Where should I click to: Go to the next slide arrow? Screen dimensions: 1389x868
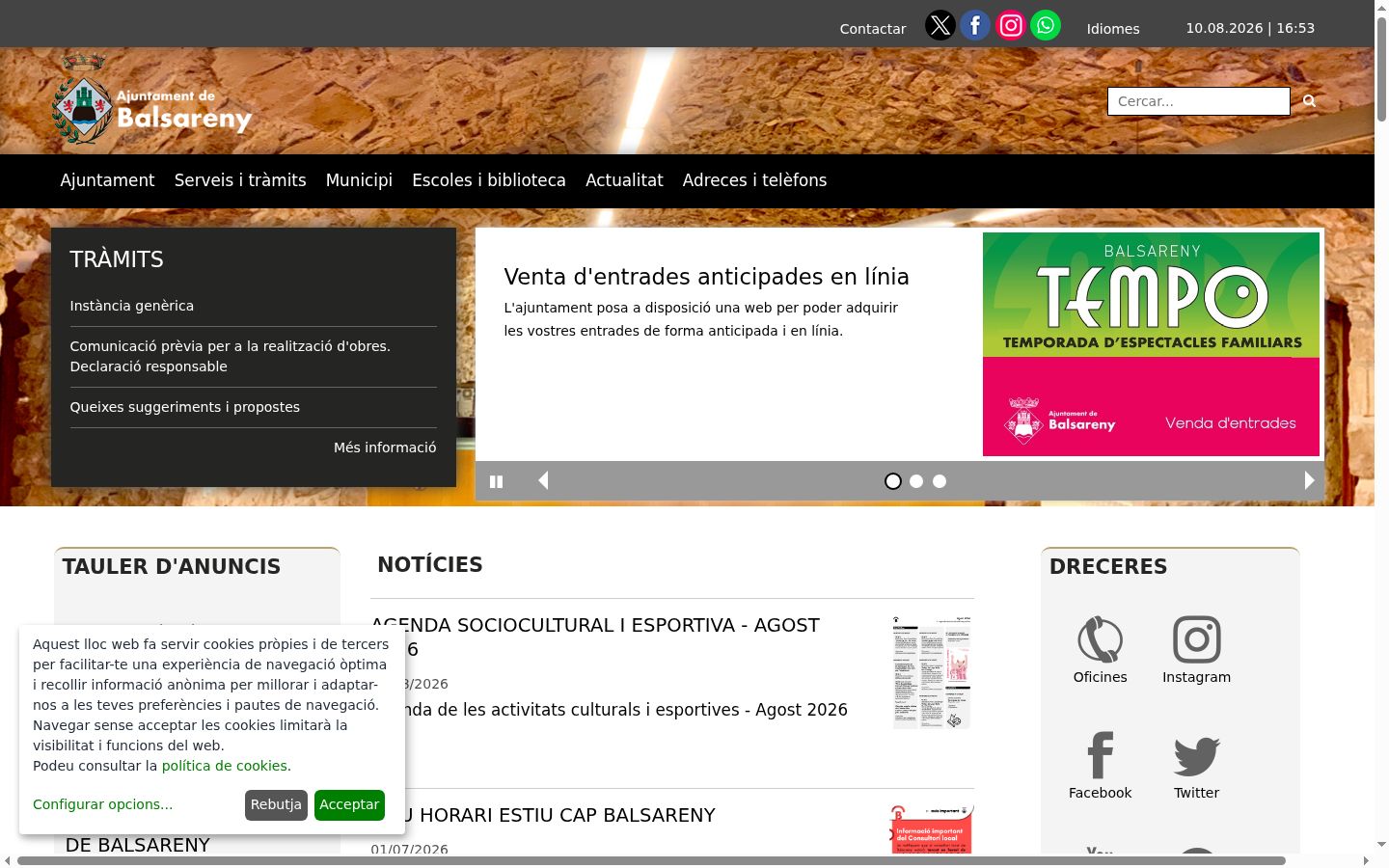1309,480
